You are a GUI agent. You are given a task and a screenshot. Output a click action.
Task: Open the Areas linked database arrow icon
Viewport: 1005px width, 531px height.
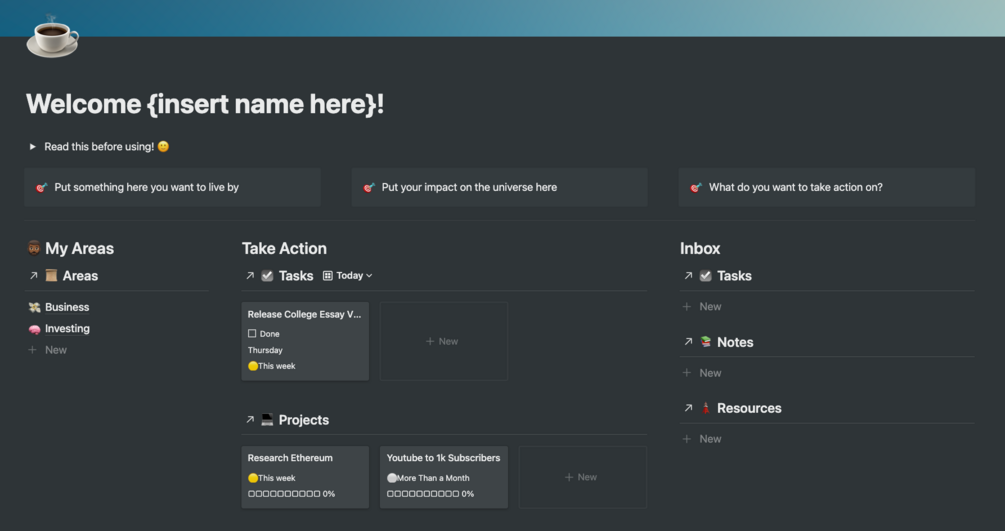pyautogui.click(x=33, y=276)
